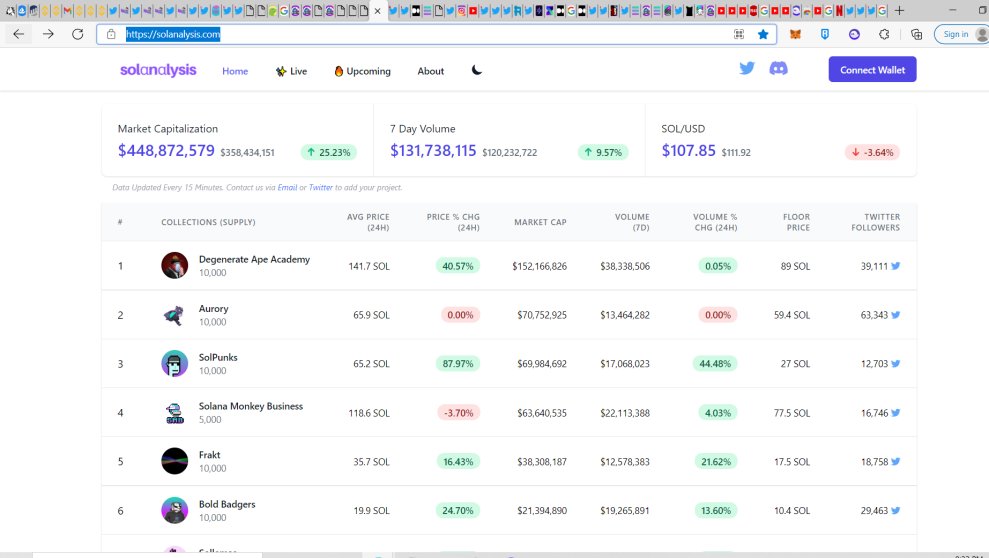Click Frakt row Twitter bird icon

(x=896, y=462)
